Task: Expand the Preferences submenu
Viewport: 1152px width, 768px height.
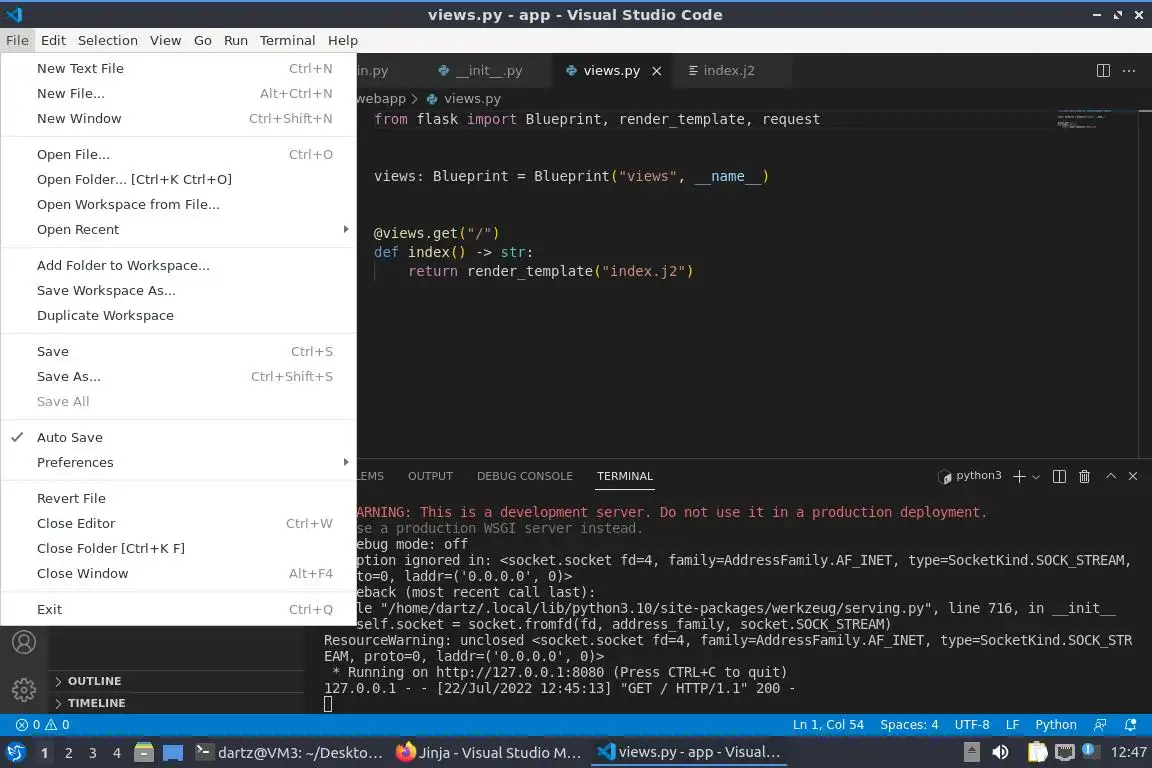Action: (179, 462)
